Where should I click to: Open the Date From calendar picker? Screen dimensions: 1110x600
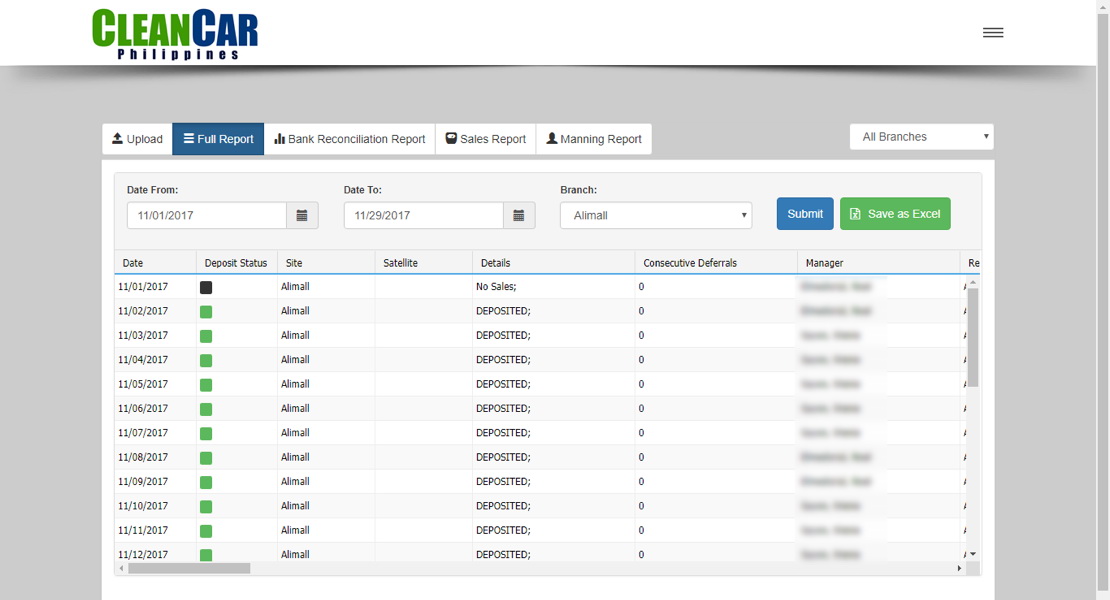click(x=304, y=214)
